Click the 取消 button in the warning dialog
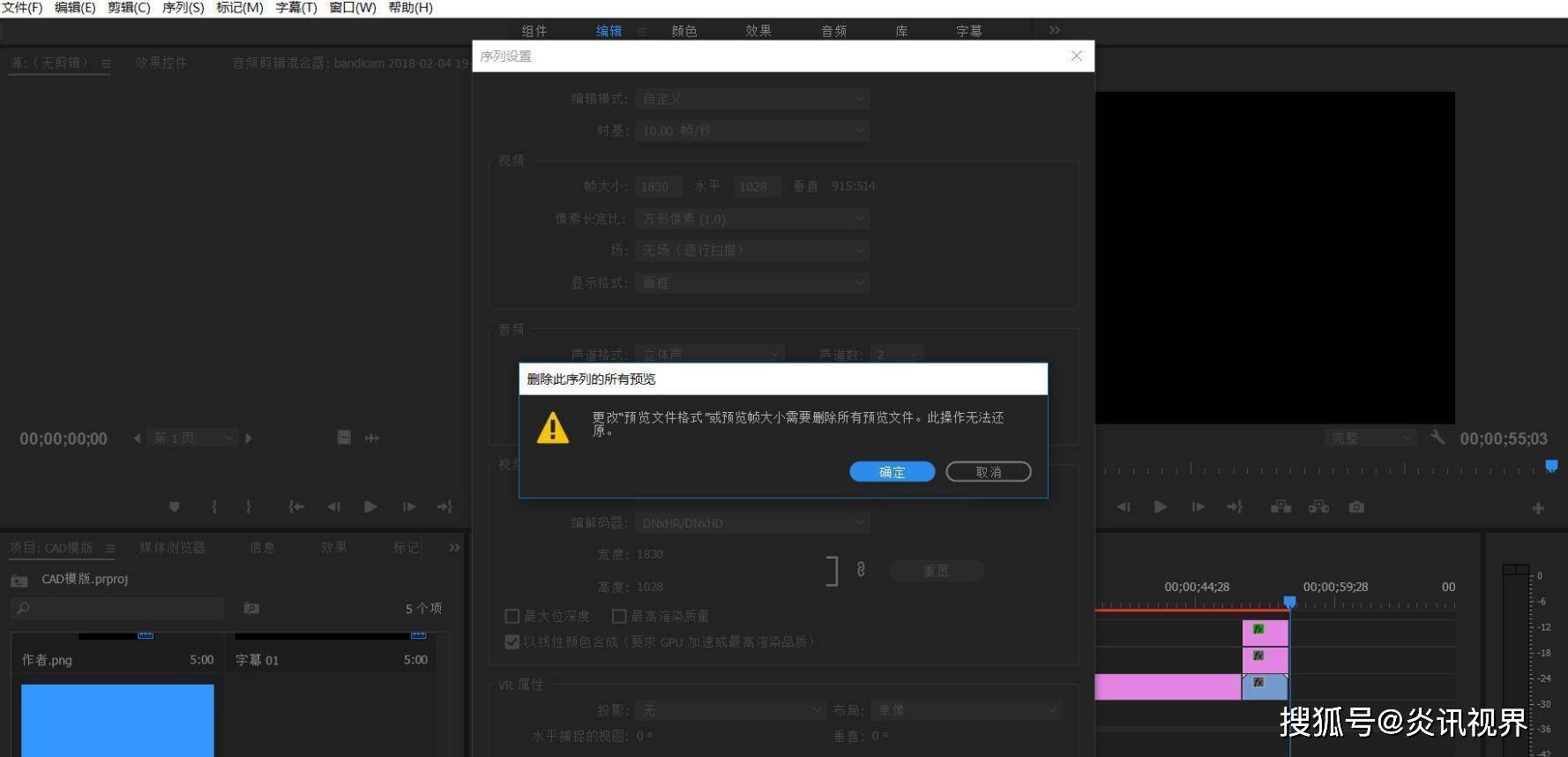Screen dimensions: 1568x757 point(988,472)
